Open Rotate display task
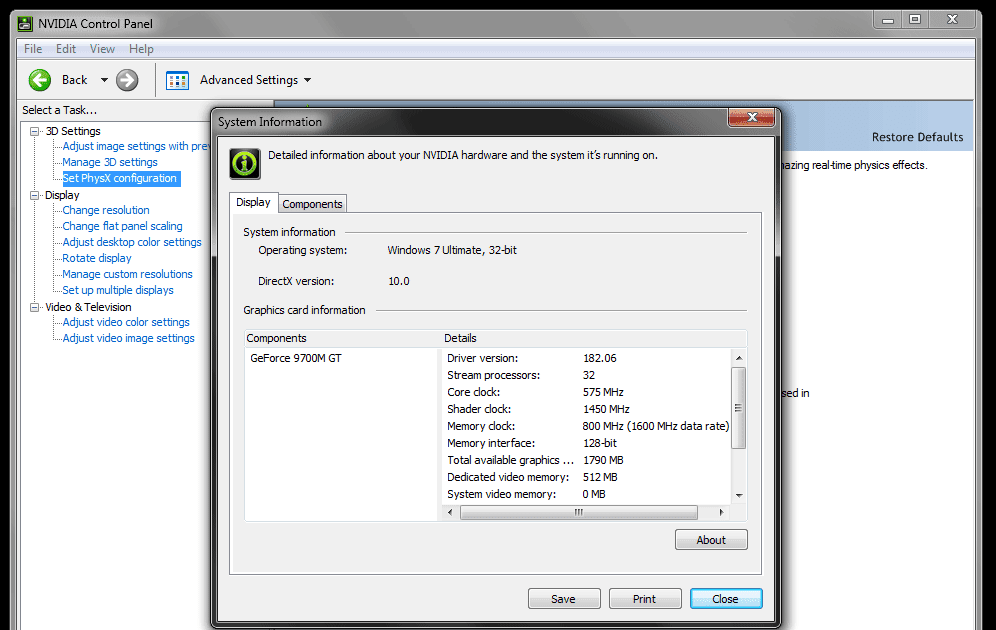The width and height of the screenshot is (996, 630). coord(97,258)
